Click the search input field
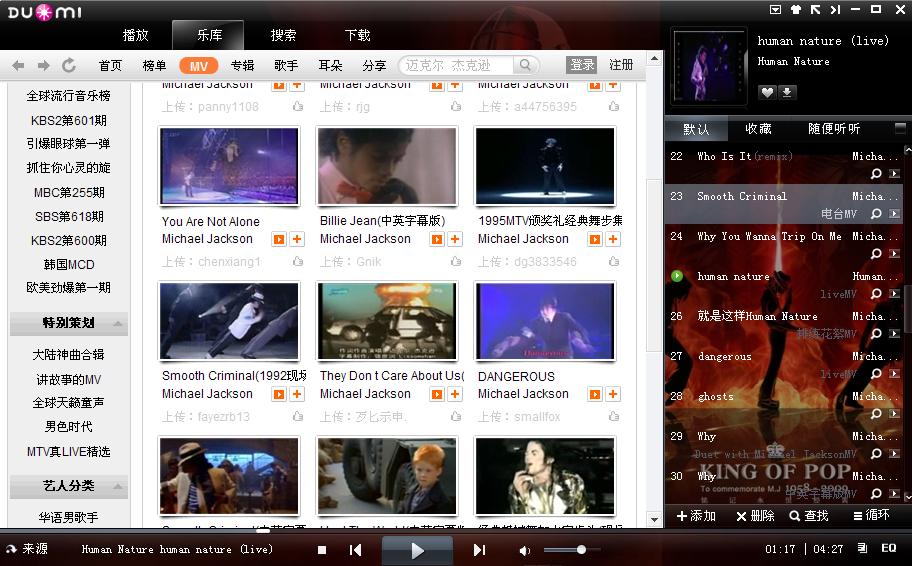 (457, 65)
